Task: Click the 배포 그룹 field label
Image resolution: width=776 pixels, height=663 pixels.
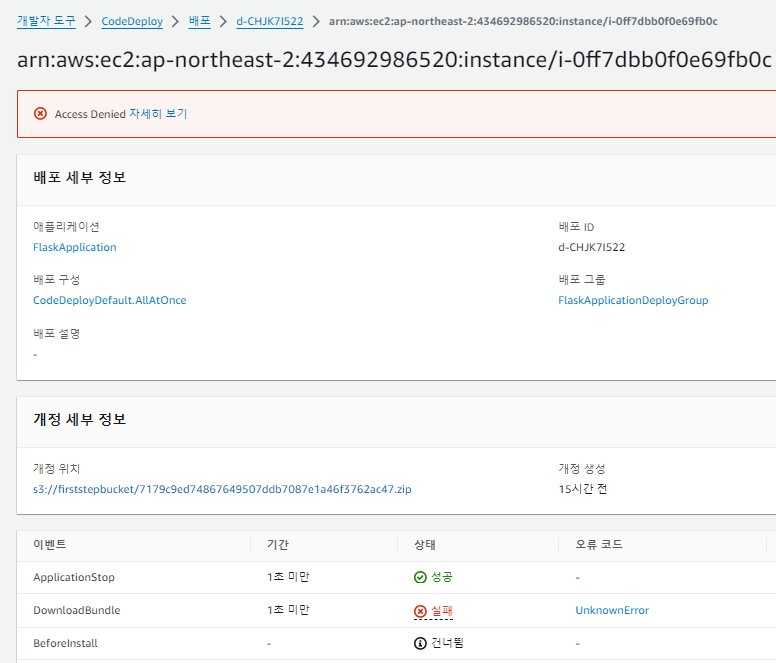Action: click(x=582, y=280)
